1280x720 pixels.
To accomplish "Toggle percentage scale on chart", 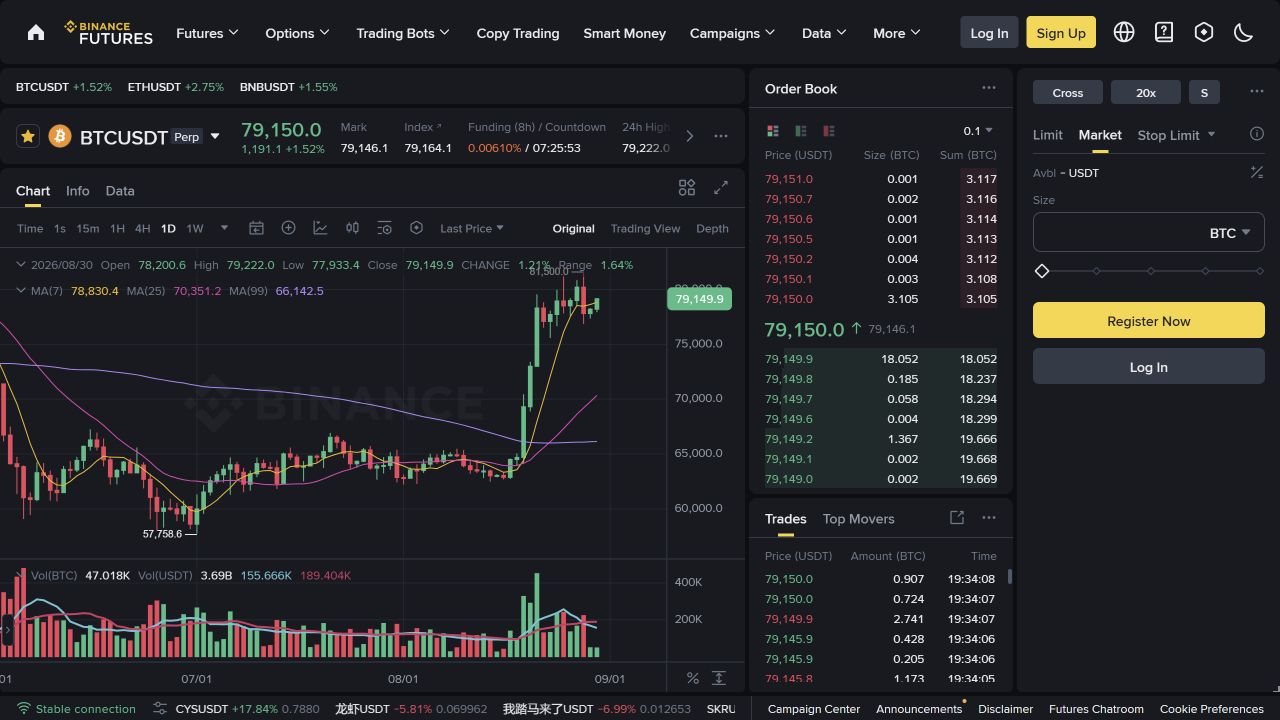I will [x=692, y=678].
